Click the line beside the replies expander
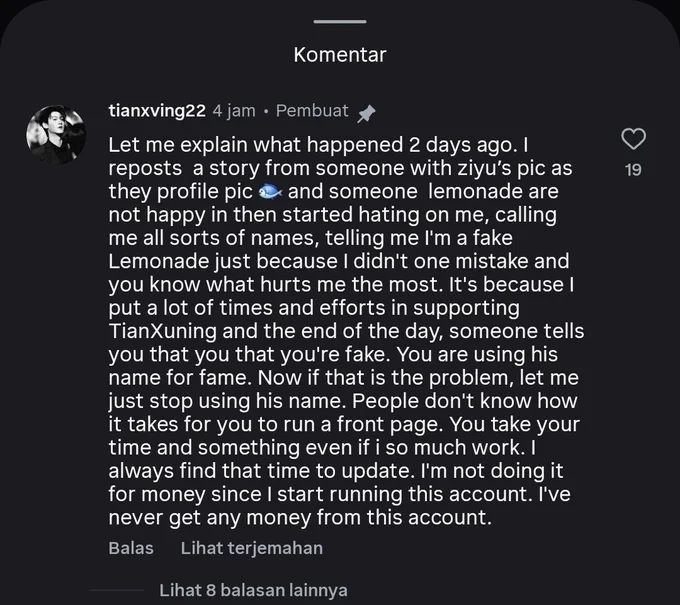680x605 pixels. coord(117,590)
